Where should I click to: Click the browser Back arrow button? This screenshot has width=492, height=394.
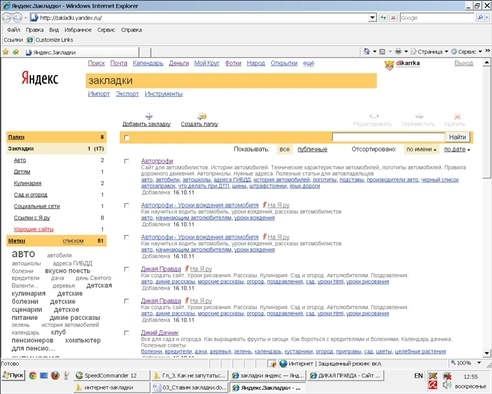pyautogui.click(x=7, y=18)
